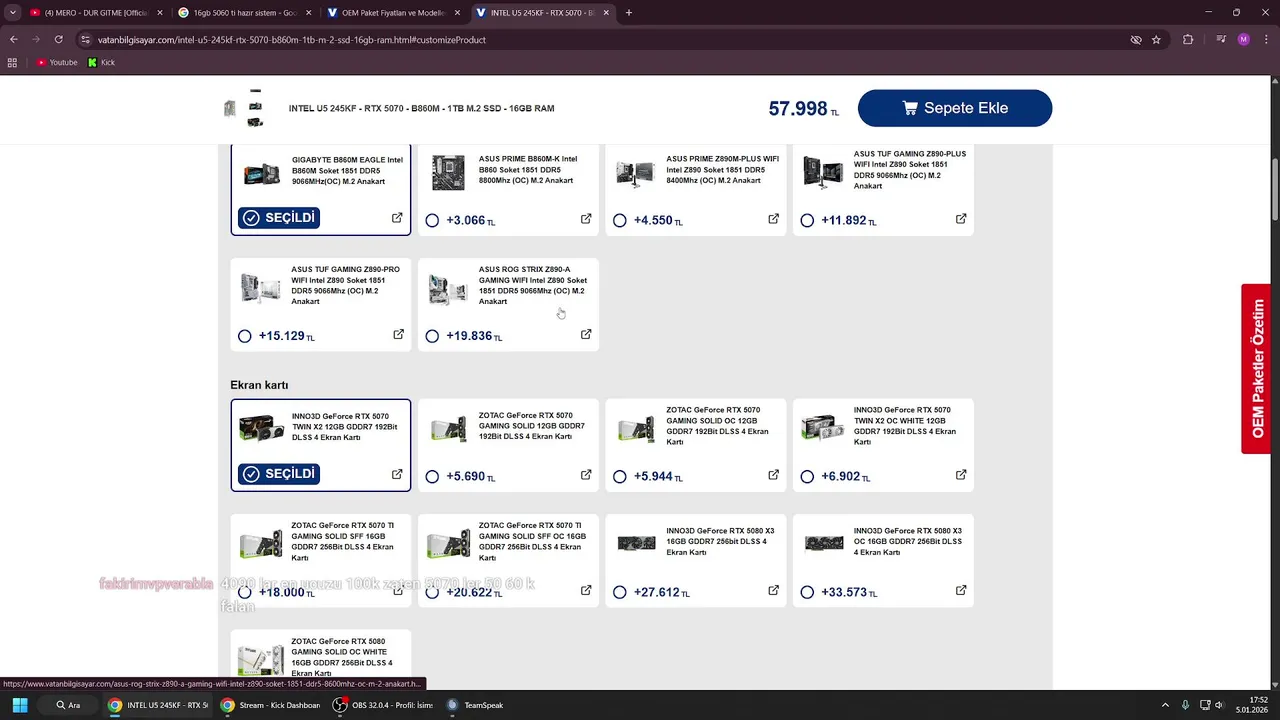Open external link for GIGABYTE B860M EAGLE motherboard

[x=397, y=218]
